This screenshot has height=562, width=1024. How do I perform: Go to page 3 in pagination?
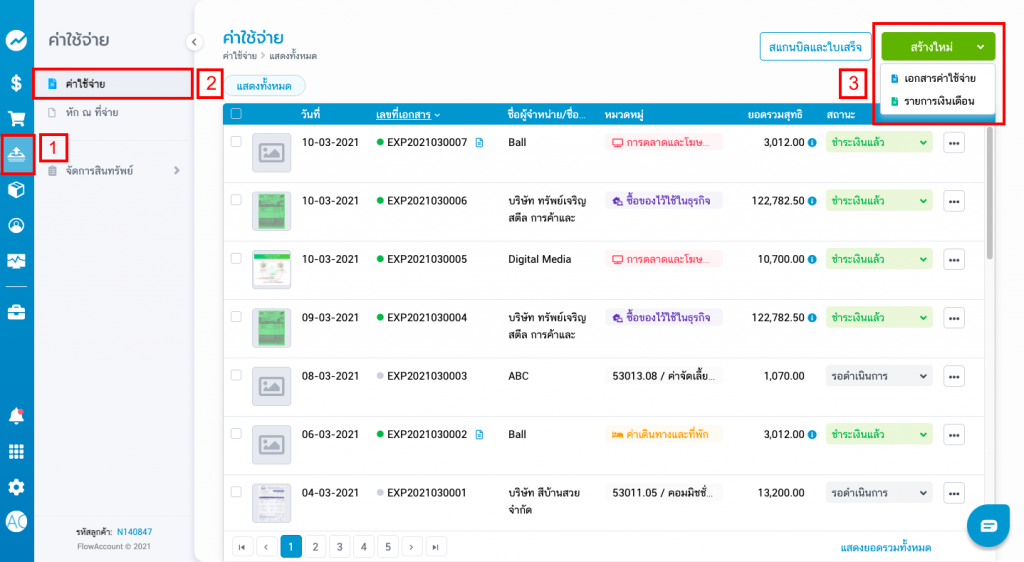click(x=339, y=546)
